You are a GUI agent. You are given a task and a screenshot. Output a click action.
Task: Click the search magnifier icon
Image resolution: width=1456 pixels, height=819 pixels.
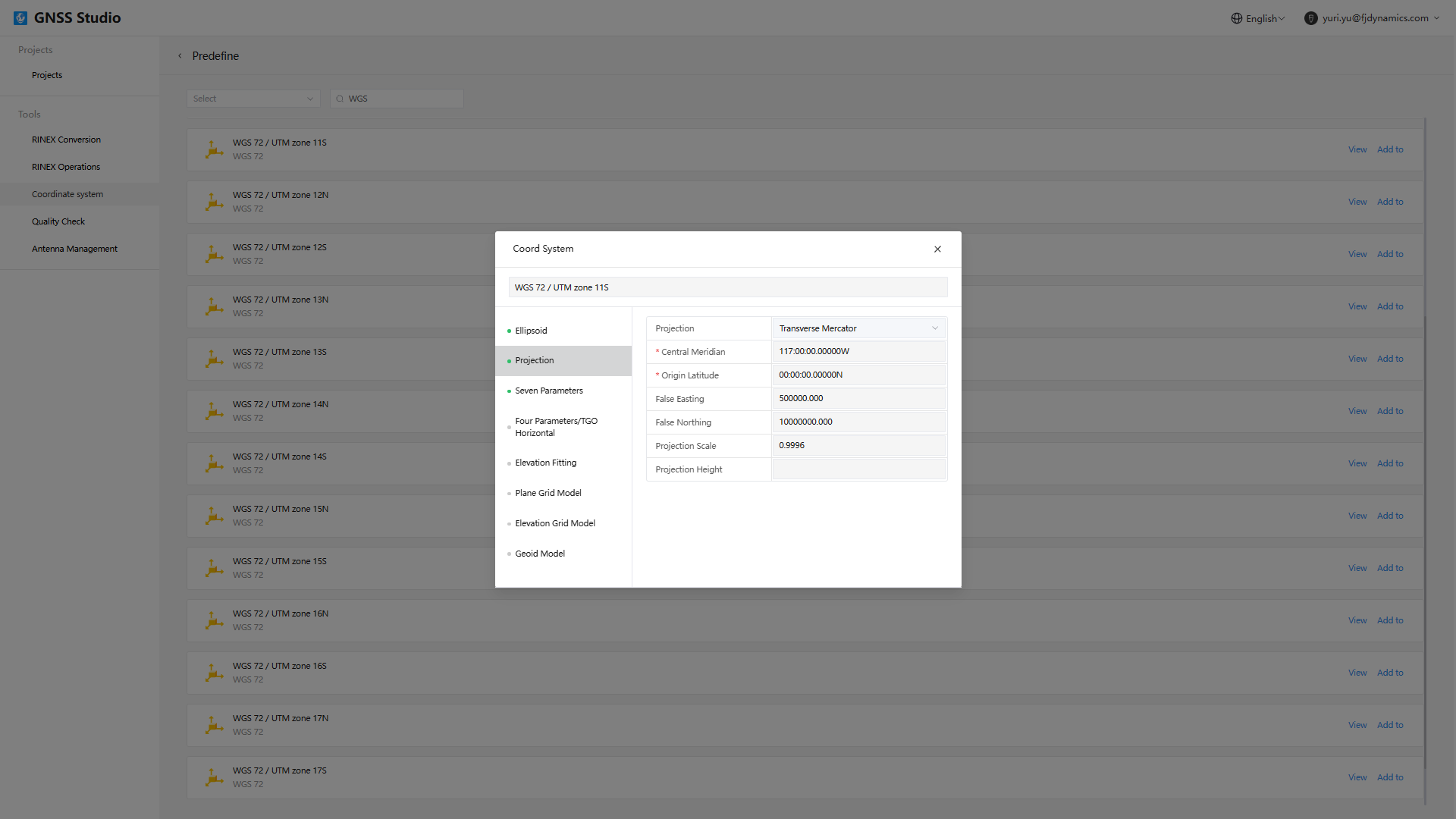340,99
